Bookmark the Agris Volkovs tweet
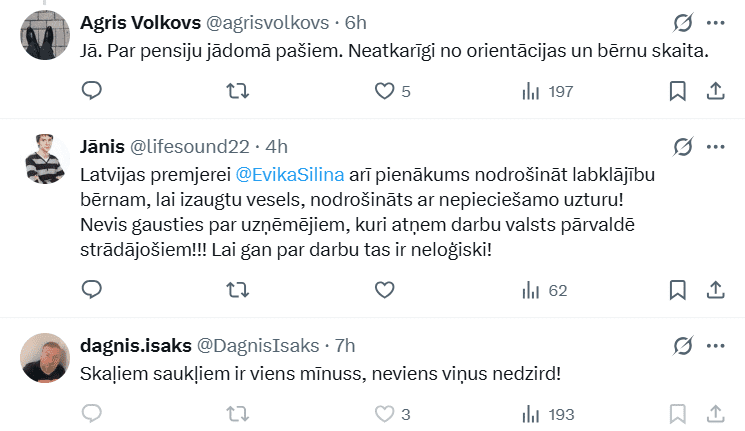This screenshot has width=745, height=431. 677,91
